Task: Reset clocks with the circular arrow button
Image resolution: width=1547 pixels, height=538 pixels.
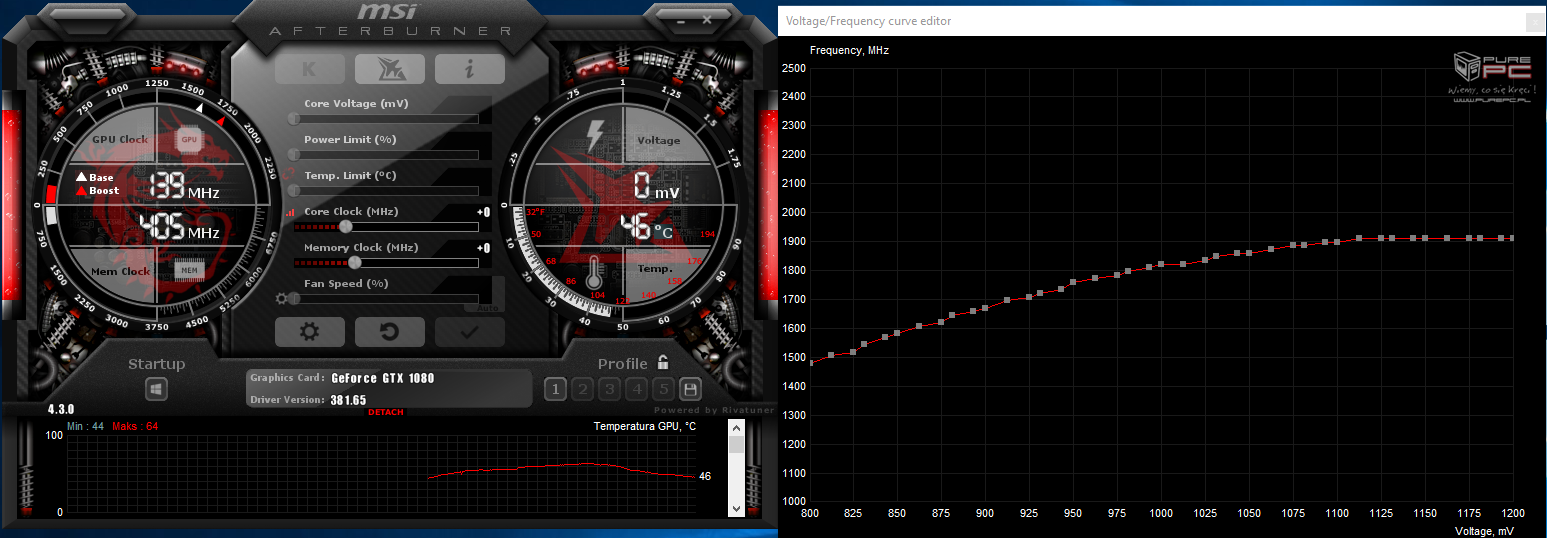Action: (x=389, y=332)
